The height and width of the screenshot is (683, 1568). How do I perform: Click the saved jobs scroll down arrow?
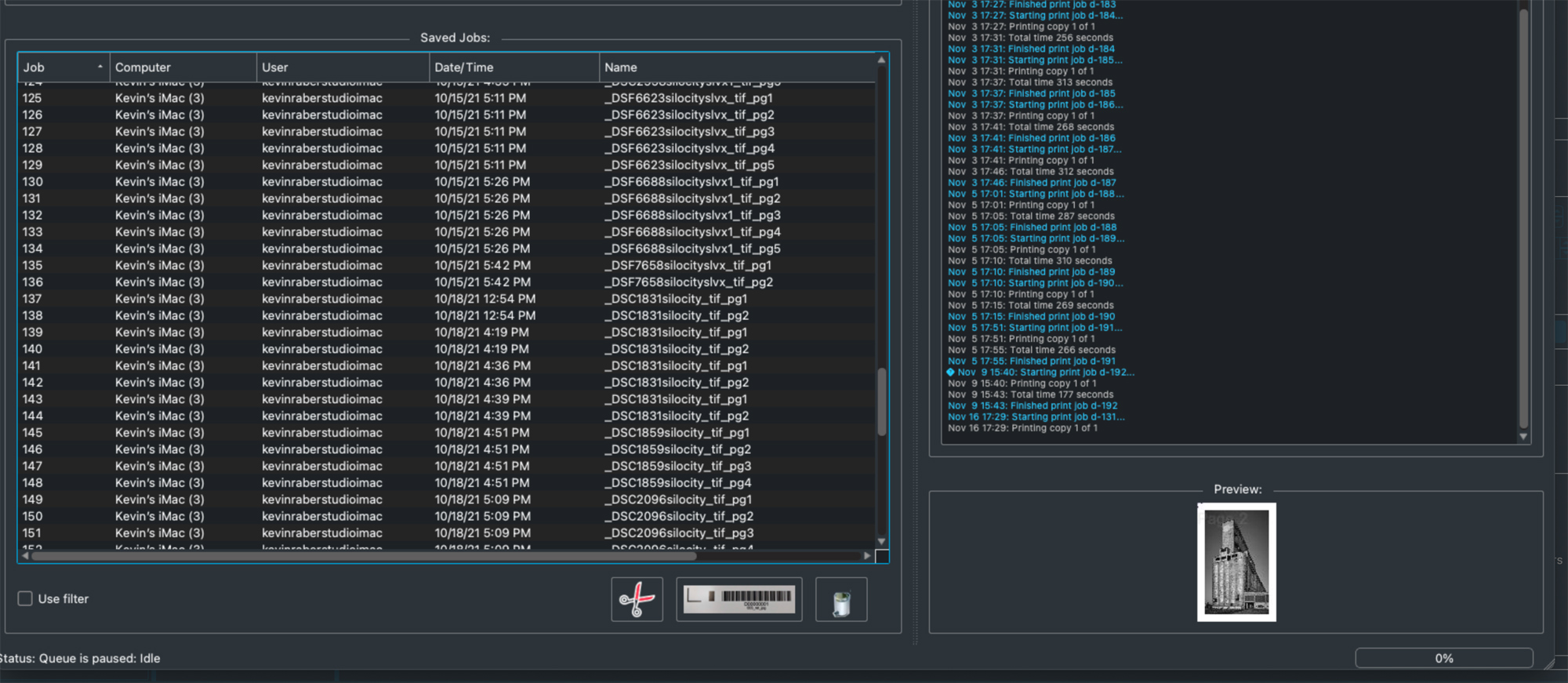881,541
